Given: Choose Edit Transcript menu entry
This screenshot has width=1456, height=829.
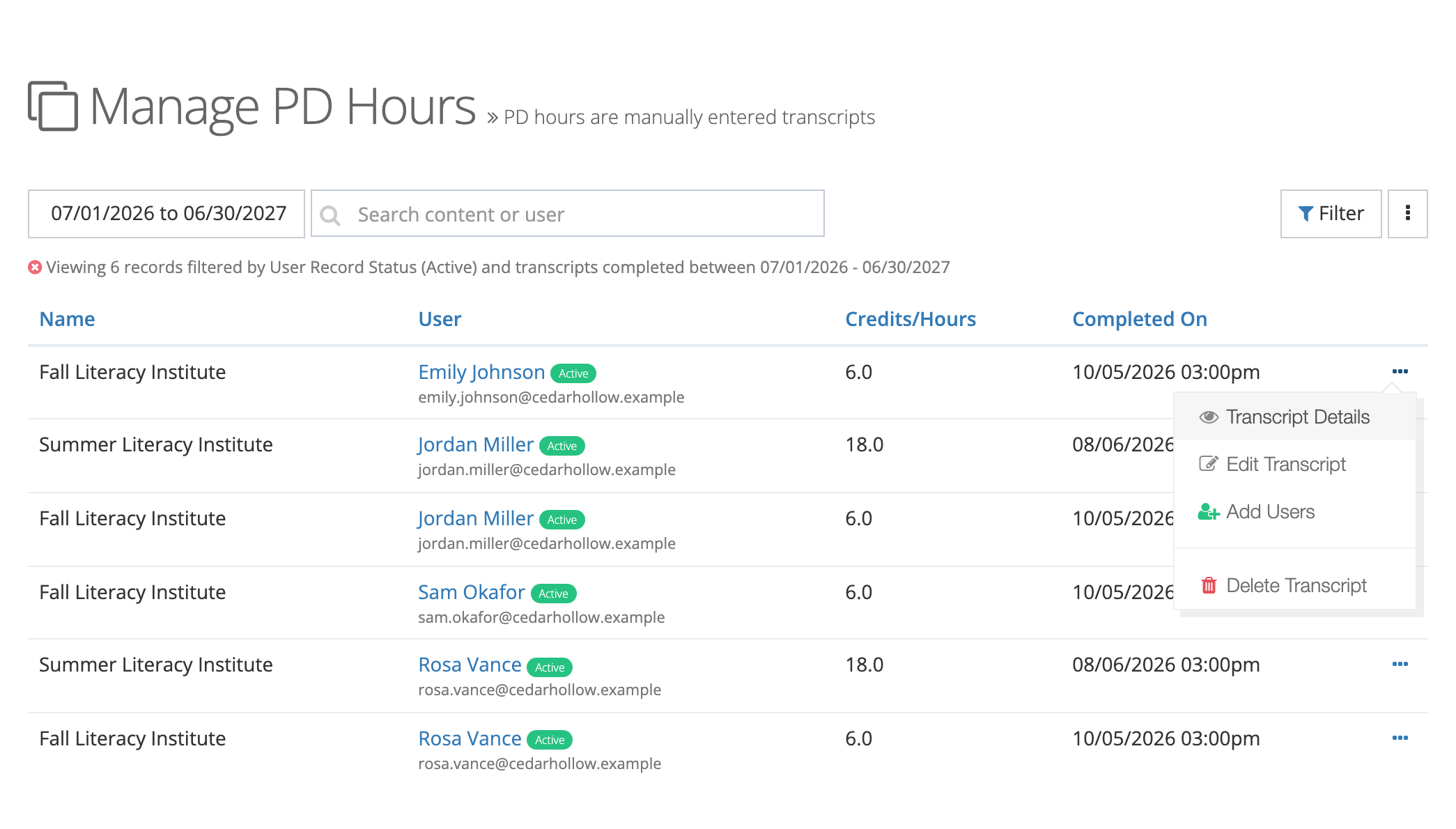Looking at the screenshot, I should click(1295, 465).
